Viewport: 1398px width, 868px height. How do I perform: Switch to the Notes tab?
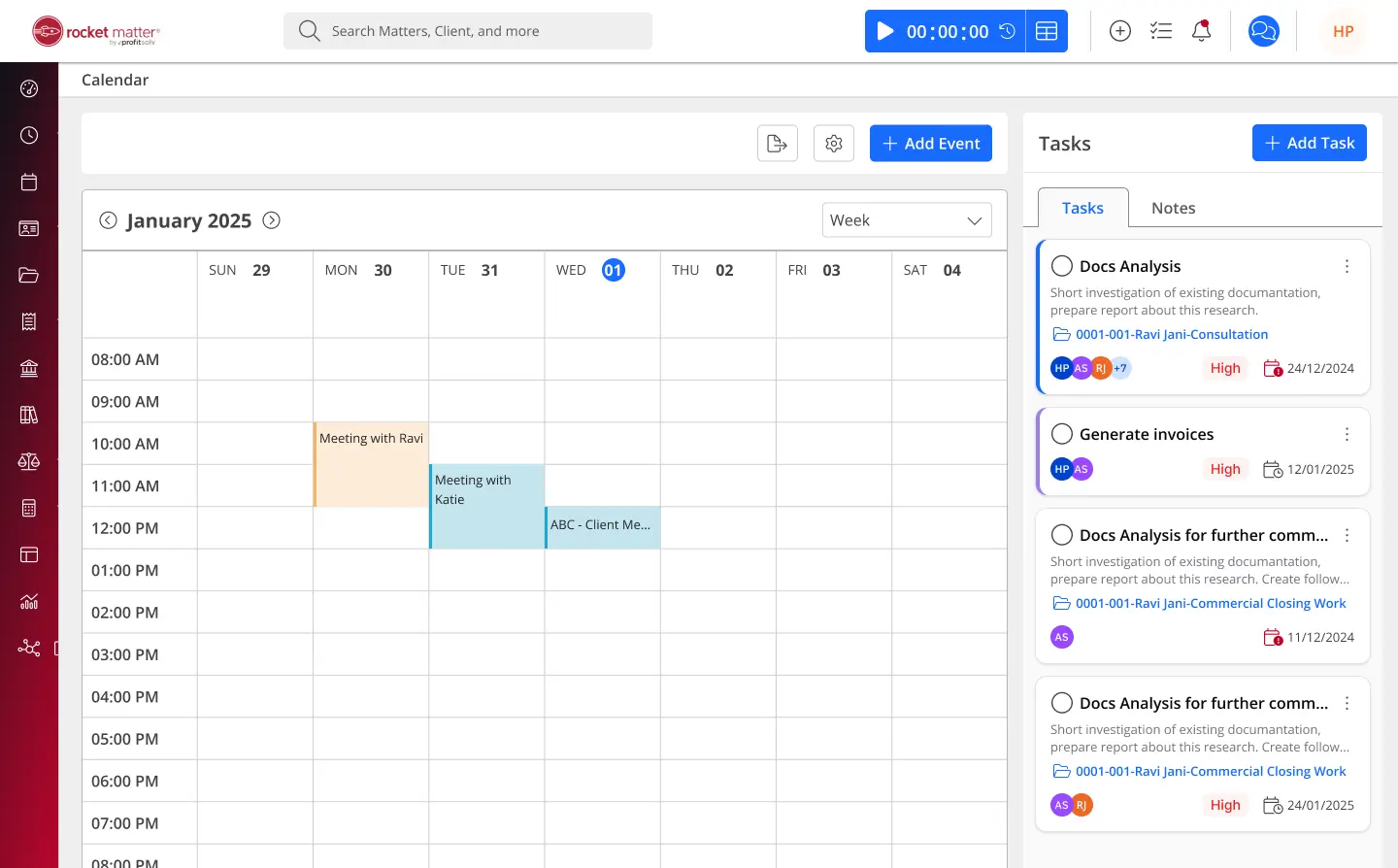(1173, 208)
